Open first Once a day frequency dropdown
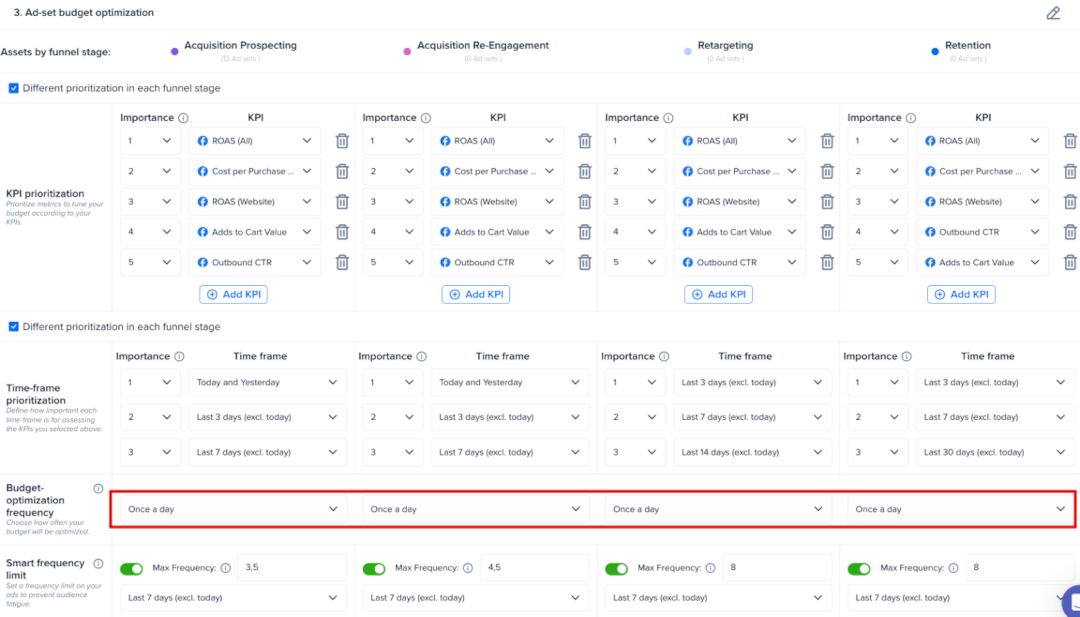This screenshot has height=617, width=1080. pos(232,509)
